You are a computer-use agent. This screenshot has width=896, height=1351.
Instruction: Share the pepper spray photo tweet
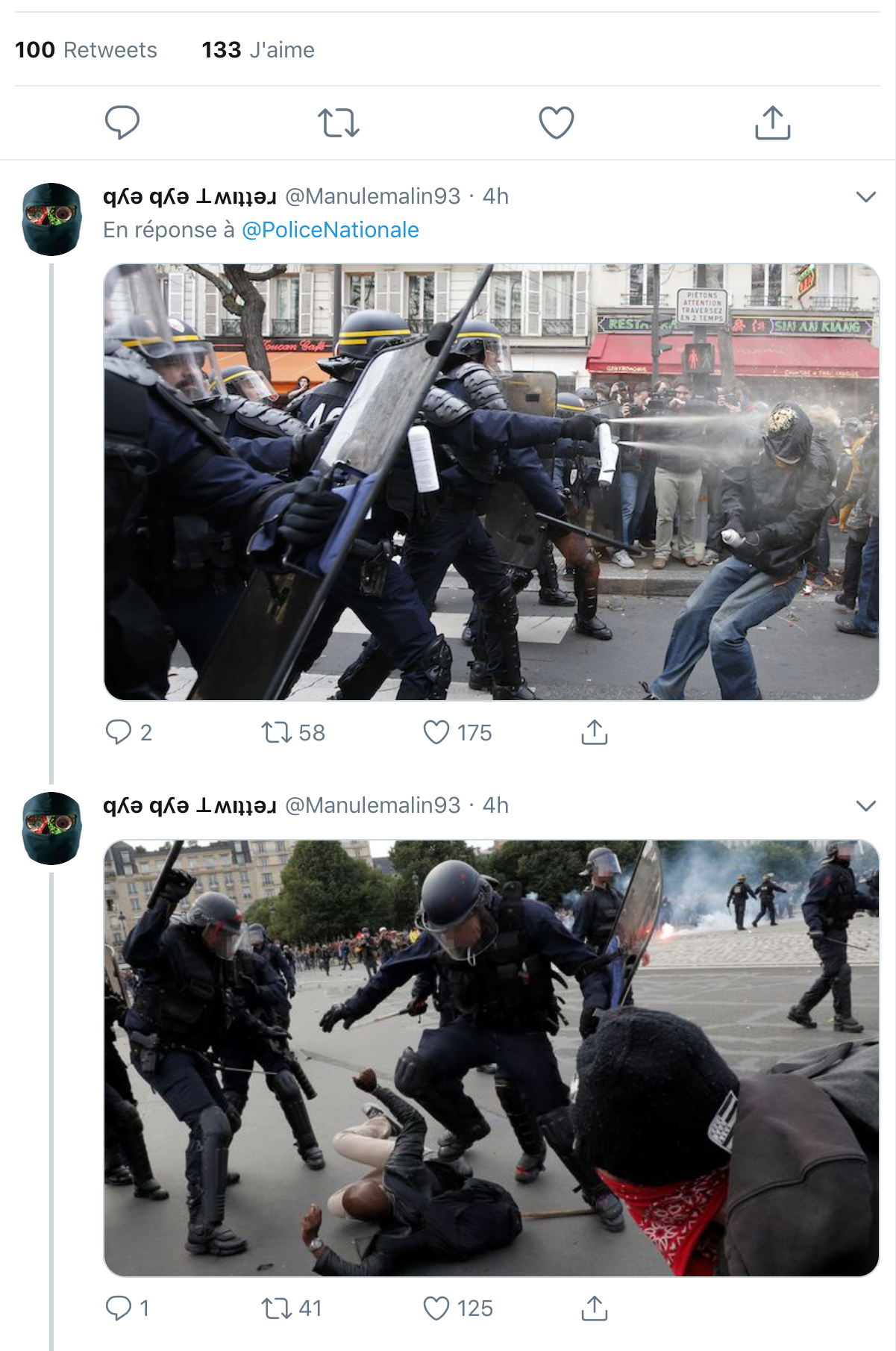click(x=595, y=732)
